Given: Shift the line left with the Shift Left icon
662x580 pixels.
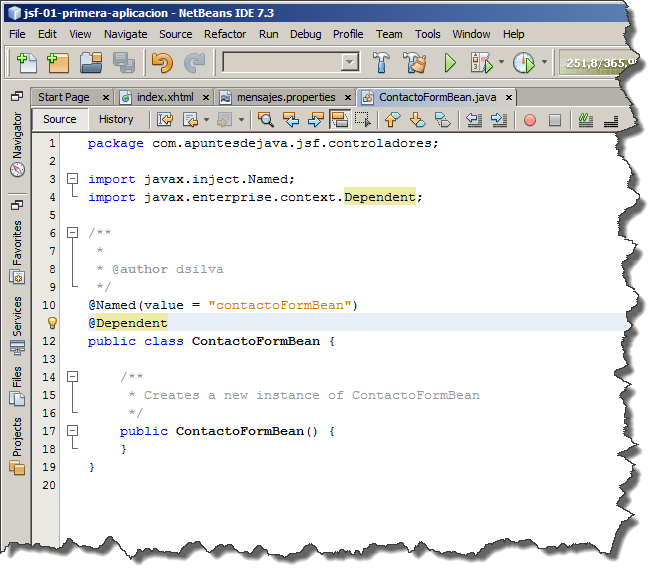Looking at the screenshot, I should point(474,120).
